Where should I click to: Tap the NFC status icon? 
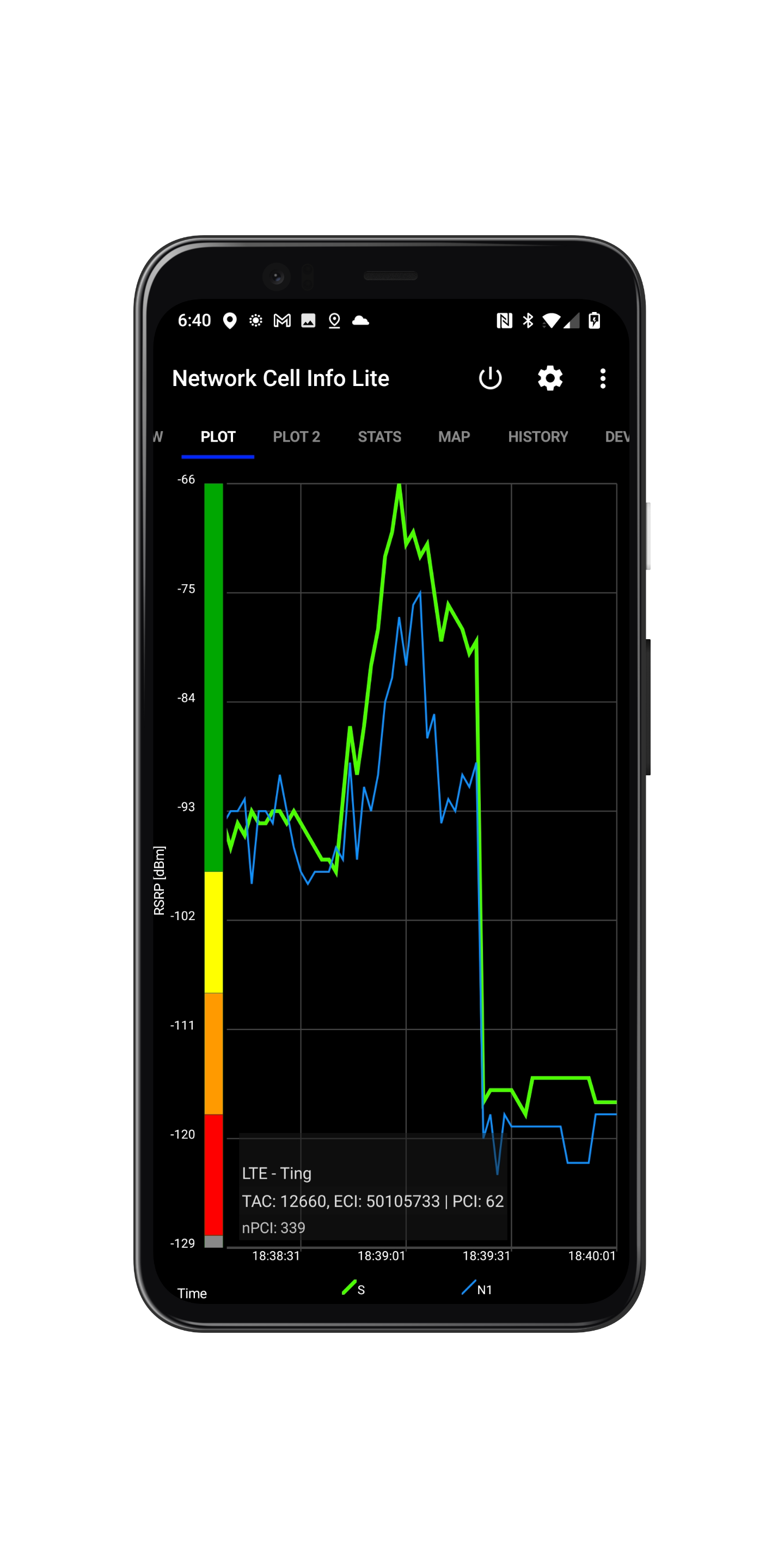coord(504,321)
